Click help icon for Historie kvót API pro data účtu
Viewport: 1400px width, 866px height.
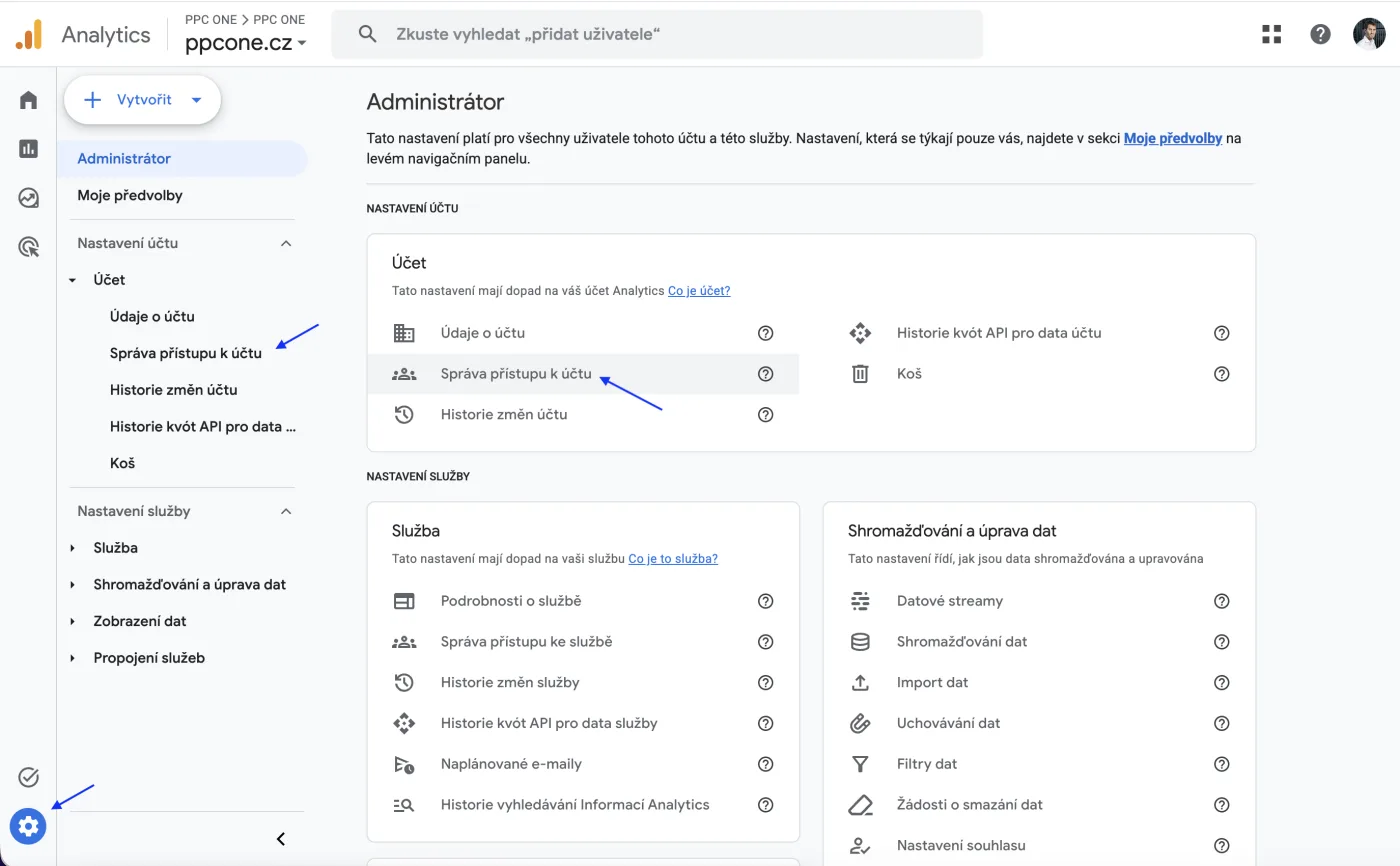[x=1221, y=333]
